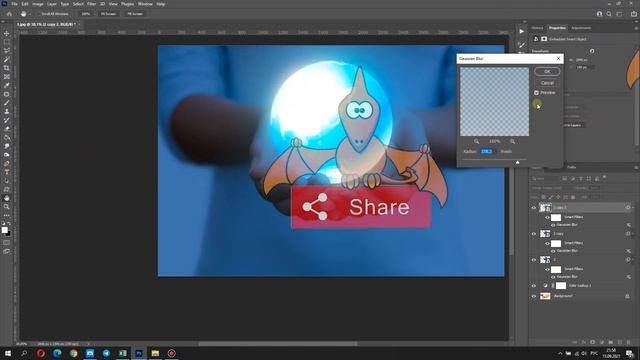Select the Rectangle shape tool
This screenshot has width=640, height=360.
(7, 189)
